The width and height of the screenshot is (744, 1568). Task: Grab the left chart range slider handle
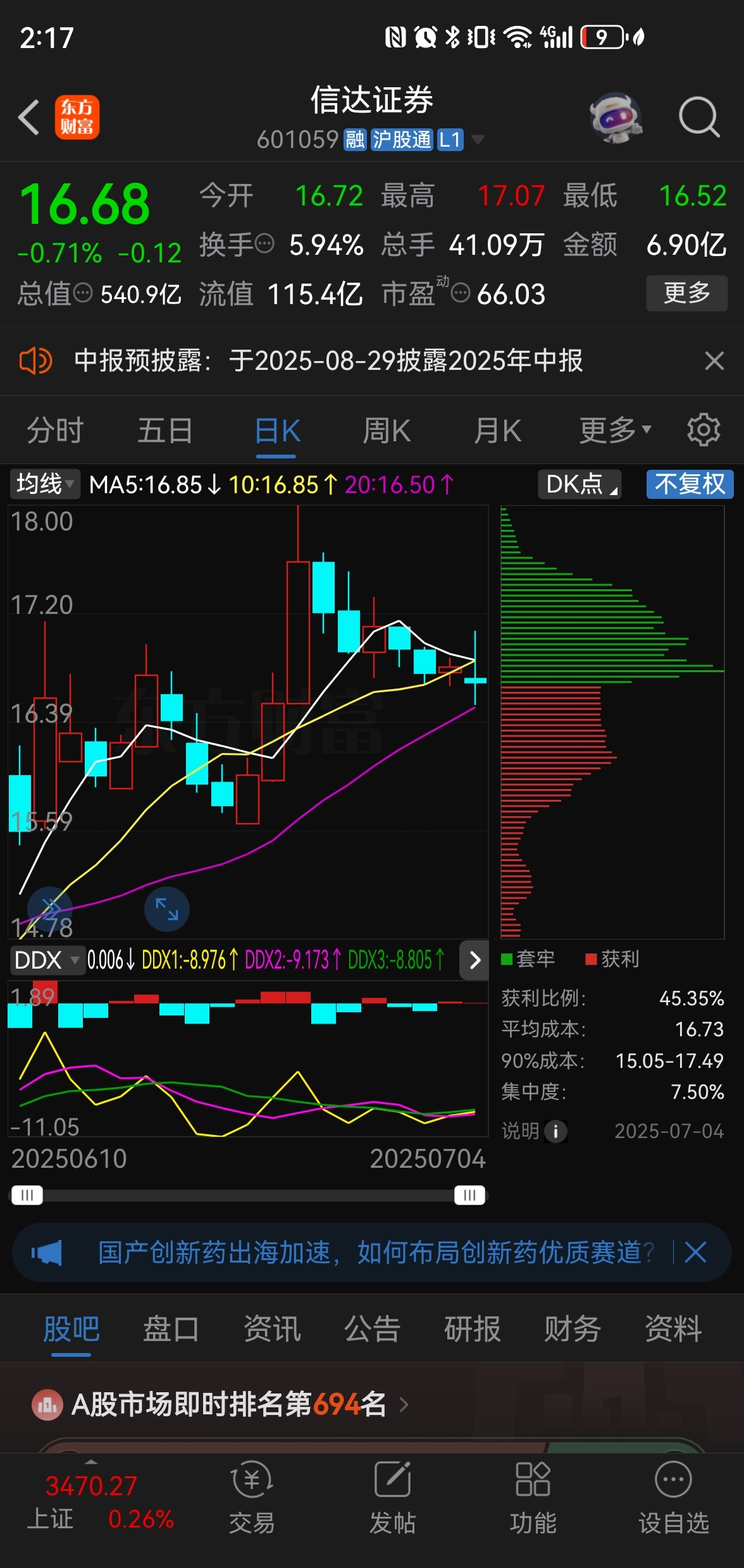(27, 1195)
